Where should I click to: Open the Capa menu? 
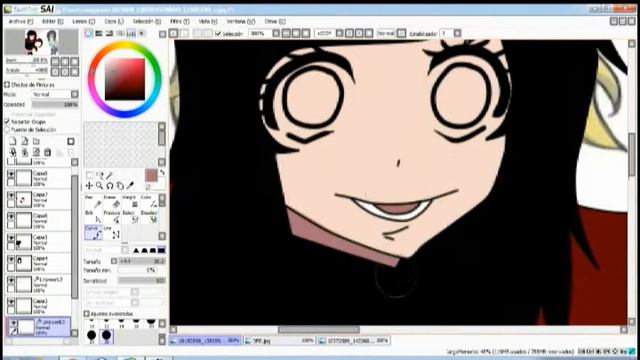pos(114,21)
